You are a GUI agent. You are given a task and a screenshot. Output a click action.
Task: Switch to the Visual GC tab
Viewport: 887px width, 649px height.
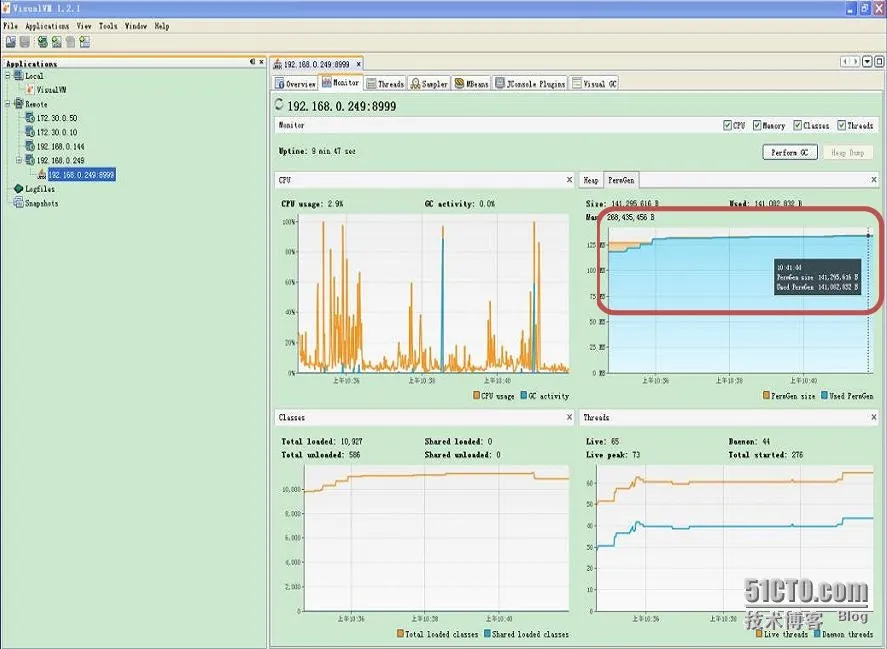595,84
